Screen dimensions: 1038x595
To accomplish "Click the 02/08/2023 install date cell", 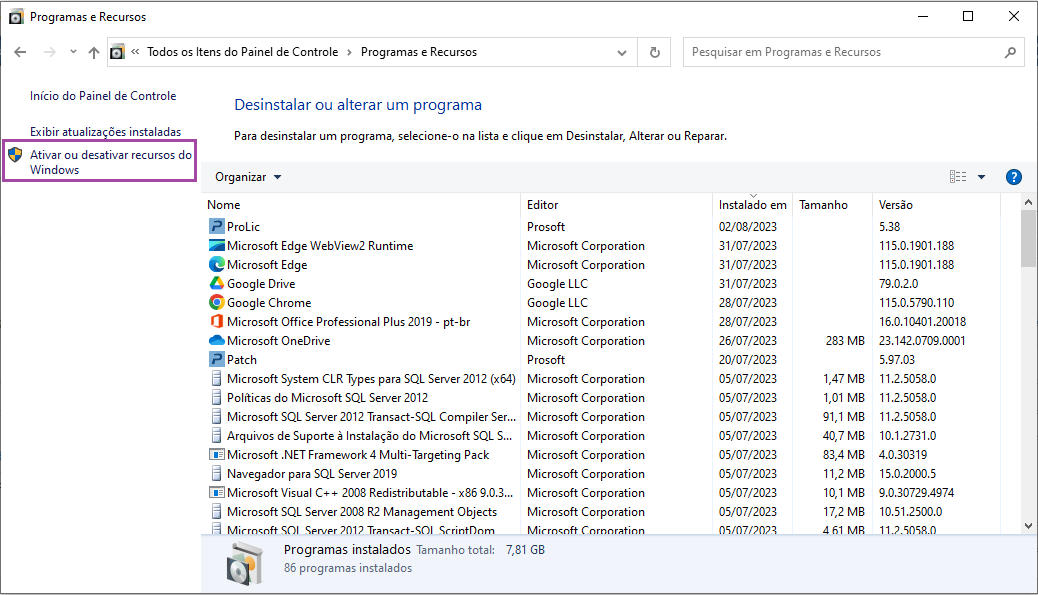I will pos(748,226).
